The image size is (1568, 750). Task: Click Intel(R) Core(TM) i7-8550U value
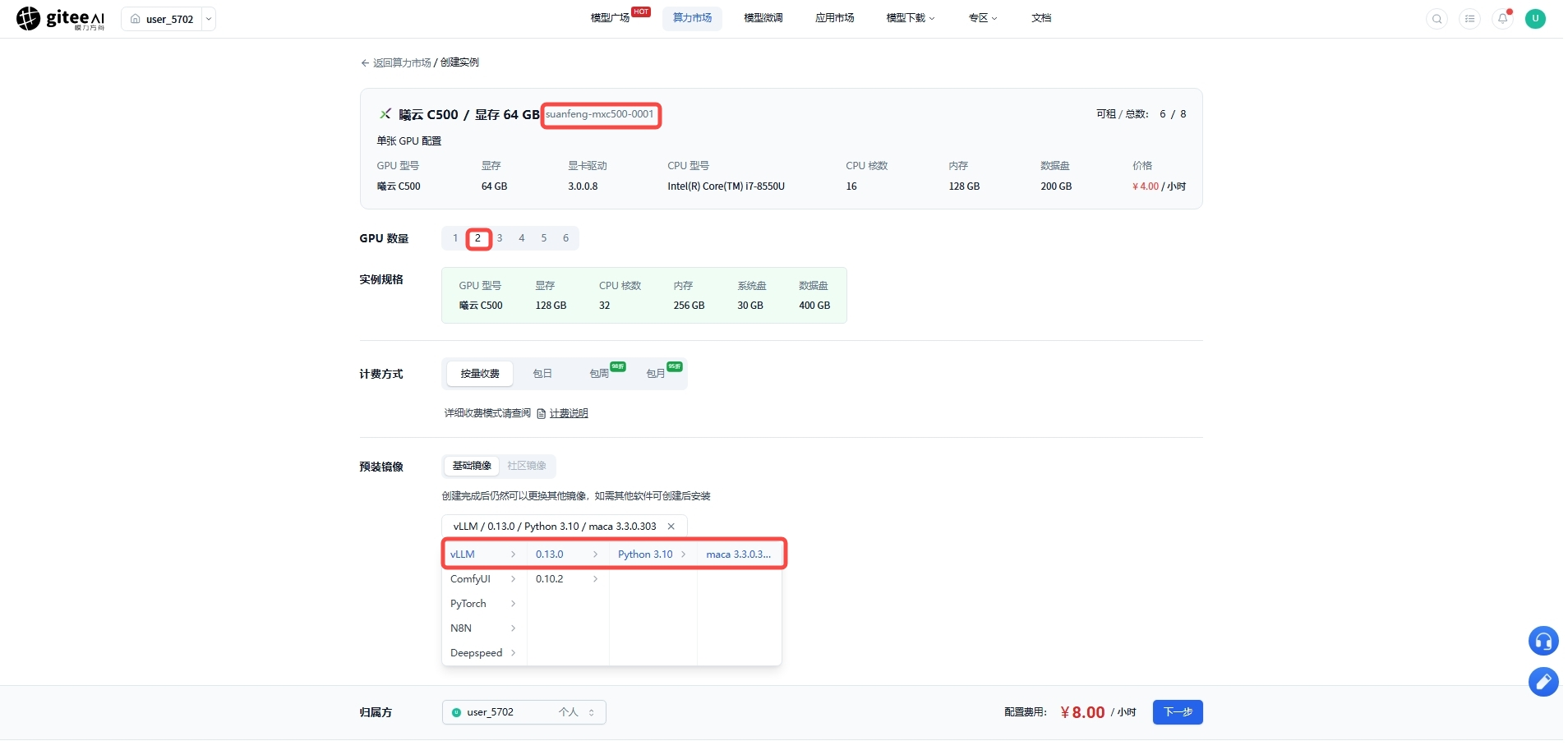[726, 186]
